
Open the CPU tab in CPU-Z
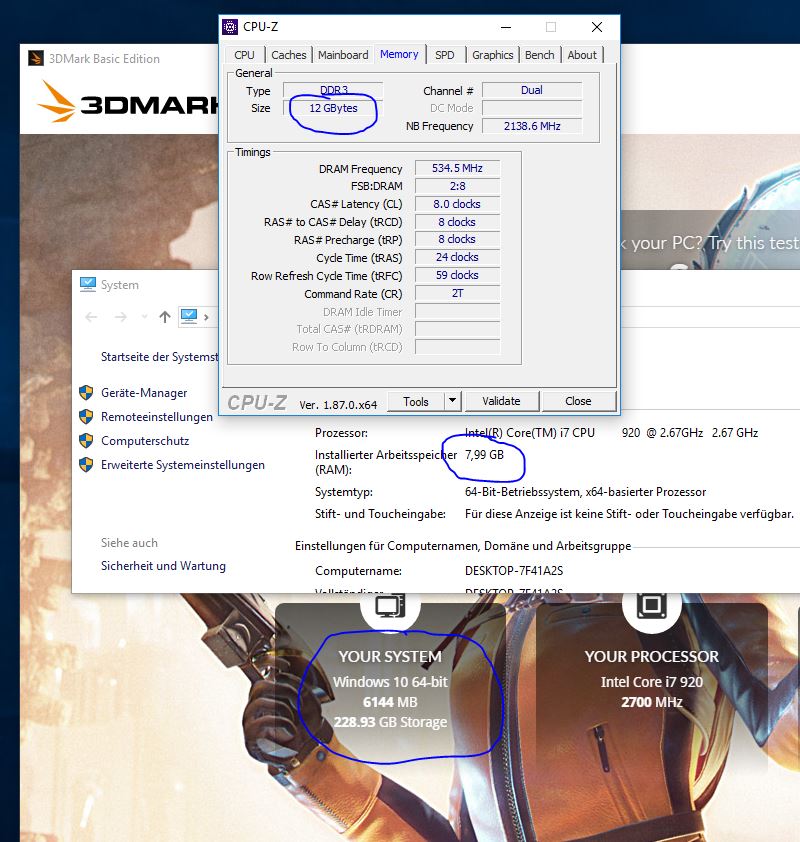coord(244,55)
